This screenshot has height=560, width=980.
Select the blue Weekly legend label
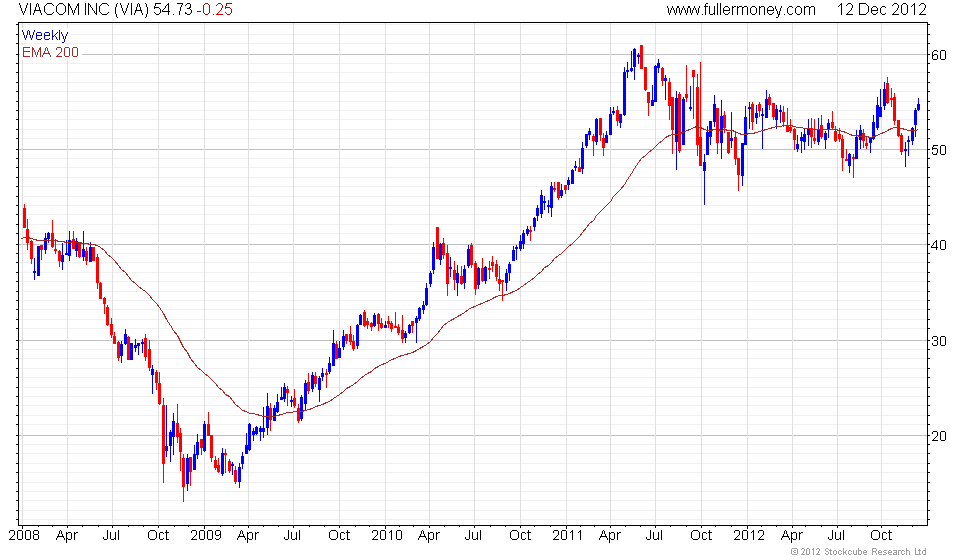point(44,36)
